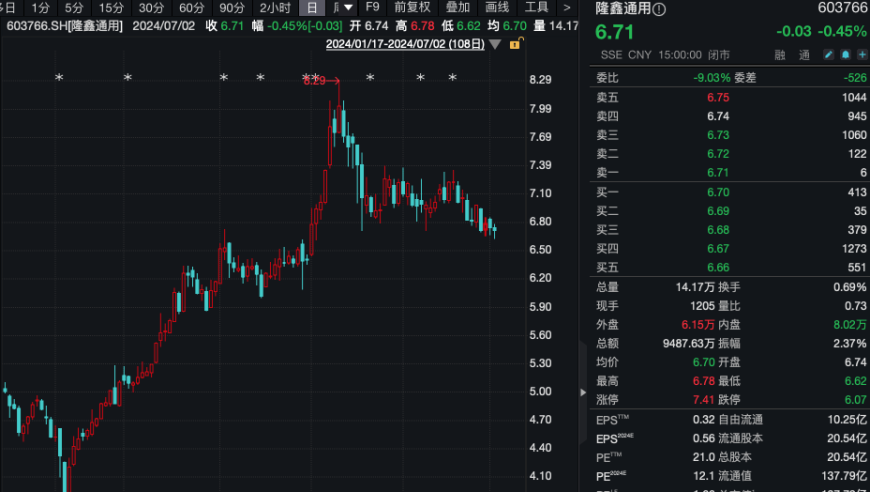Open the 画线 drawing tool
Screen dimensions: 870x492
coord(497,7)
